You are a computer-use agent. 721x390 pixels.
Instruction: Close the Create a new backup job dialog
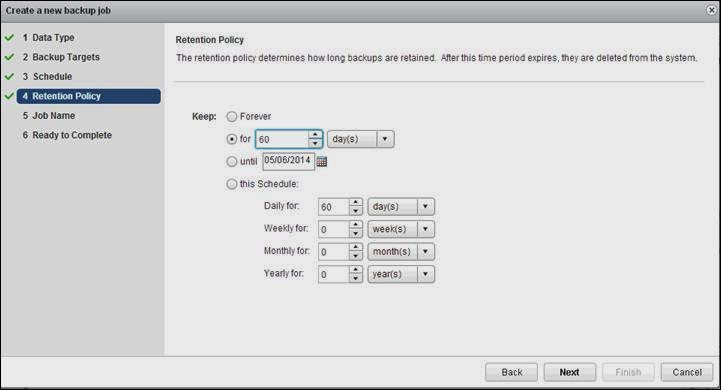coord(711,10)
